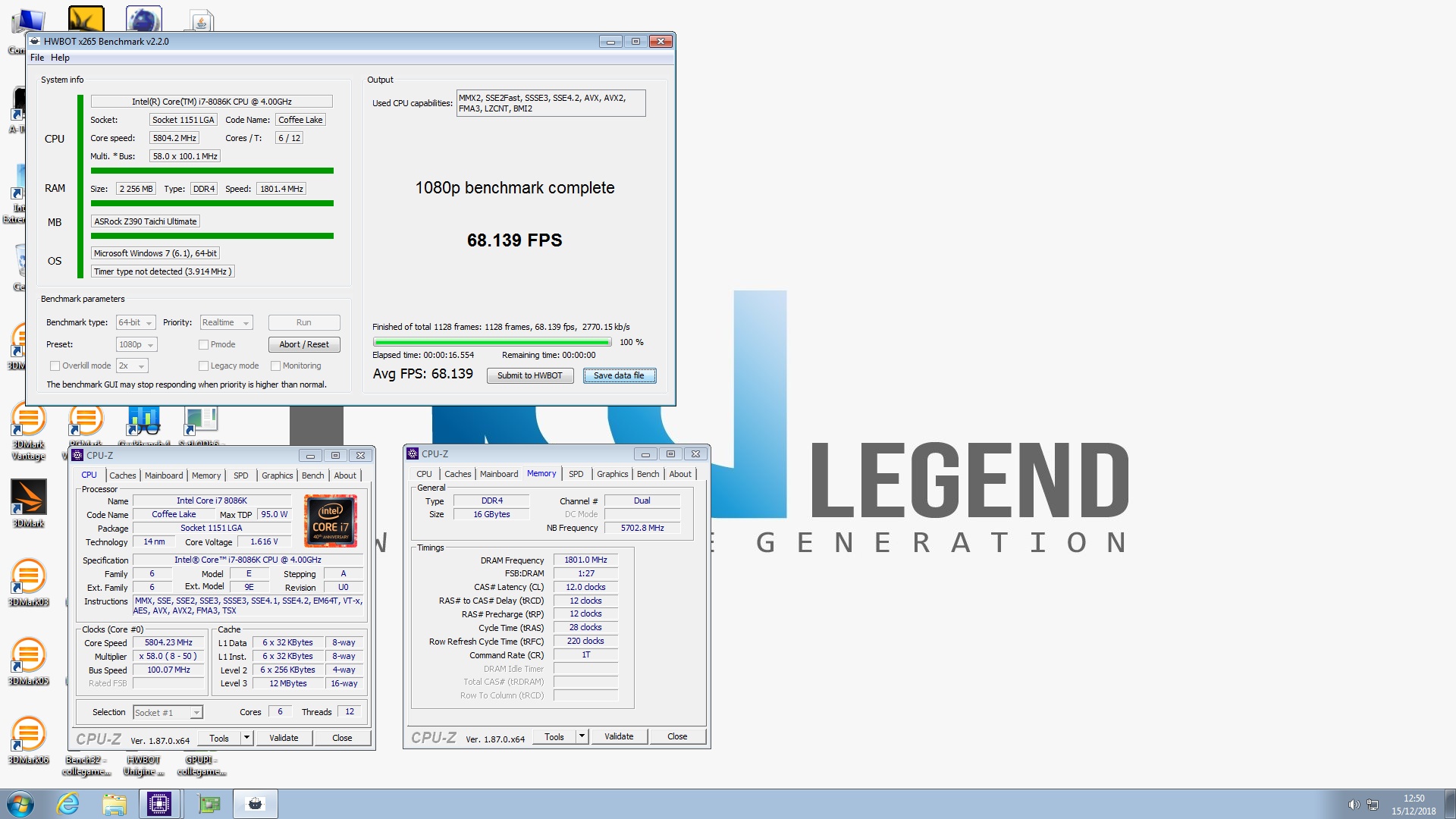Click the DRAM Frequency 1801.0 MHz value
Image resolution: width=1456 pixels, height=819 pixels.
point(585,560)
